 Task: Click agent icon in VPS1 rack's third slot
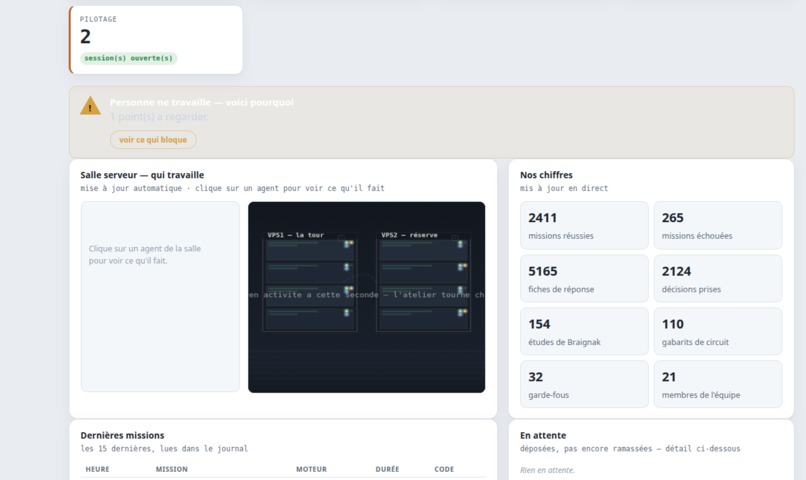(x=348, y=290)
